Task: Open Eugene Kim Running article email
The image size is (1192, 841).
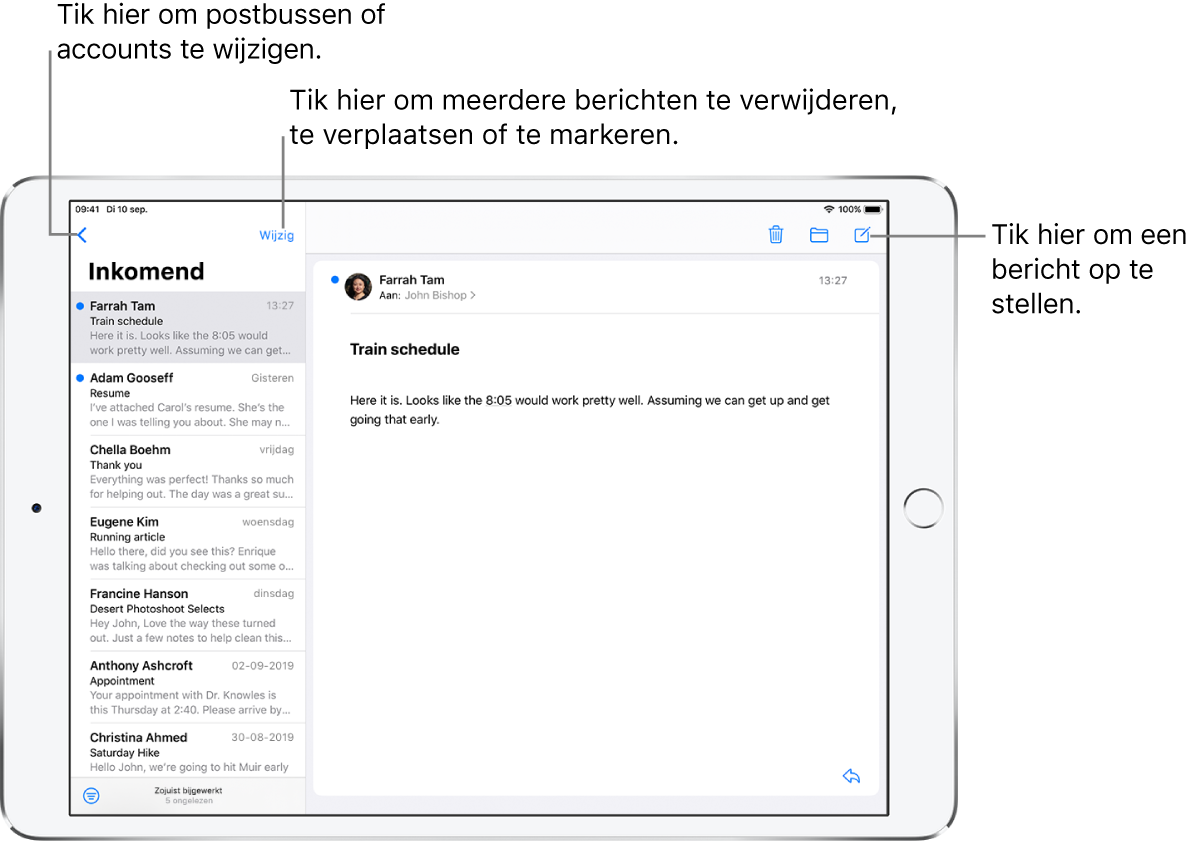Action: [189, 544]
